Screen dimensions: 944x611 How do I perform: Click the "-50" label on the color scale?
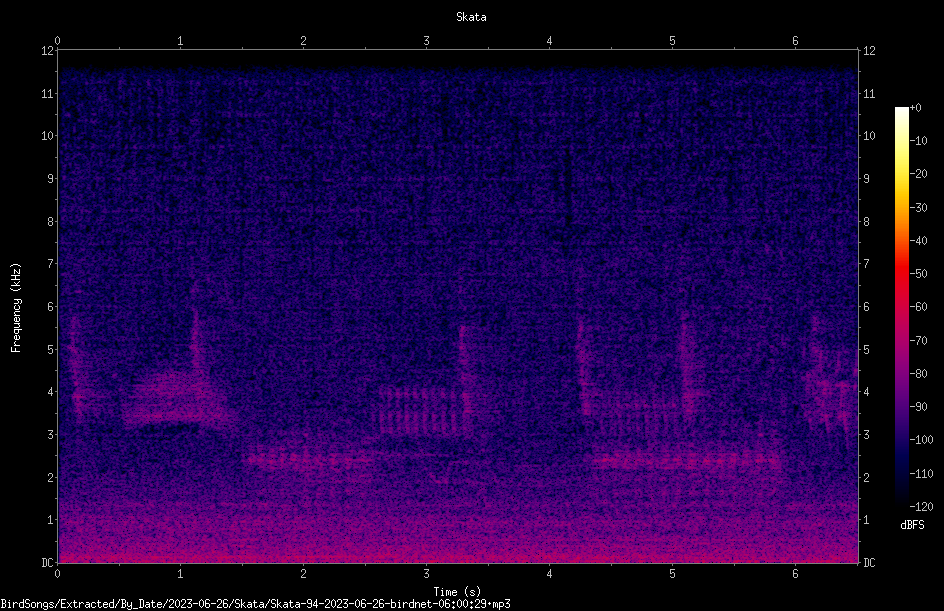coord(918,274)
